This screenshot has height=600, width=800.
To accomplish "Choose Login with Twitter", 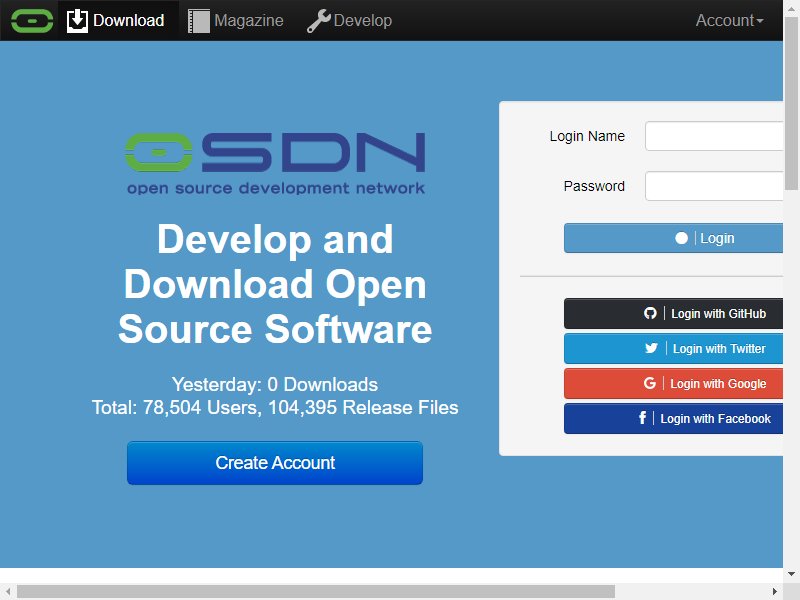I will click(673, 348).
